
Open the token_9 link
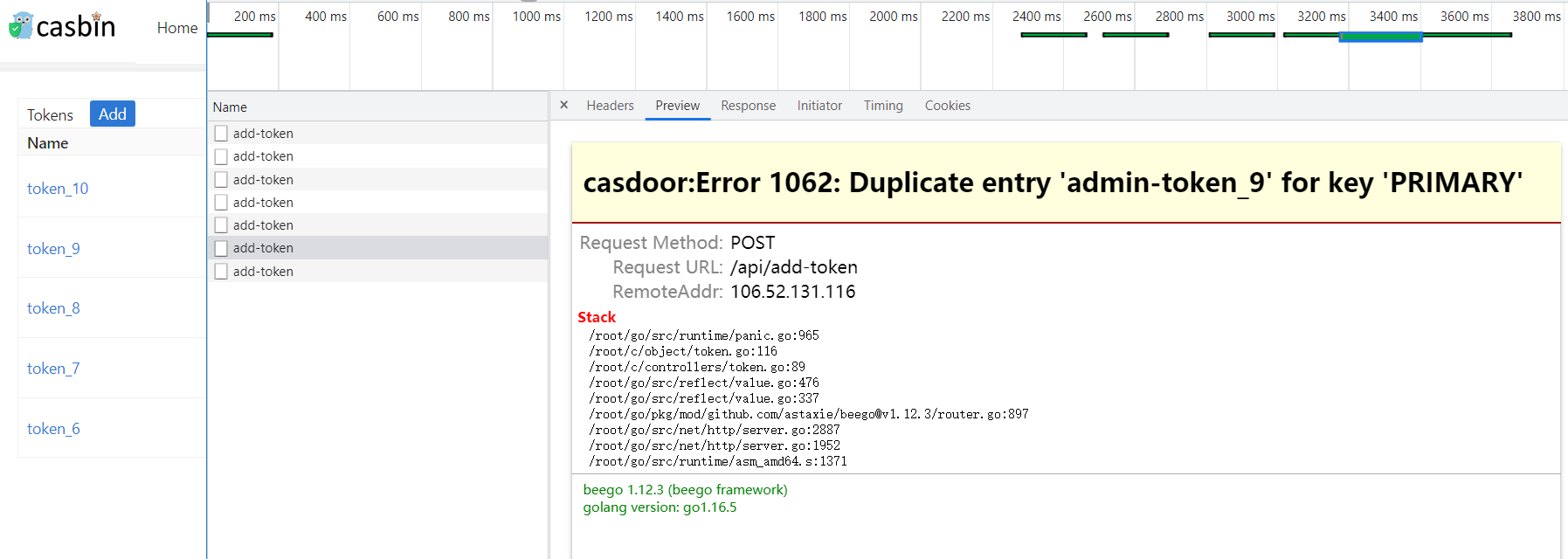coord(53,249)
